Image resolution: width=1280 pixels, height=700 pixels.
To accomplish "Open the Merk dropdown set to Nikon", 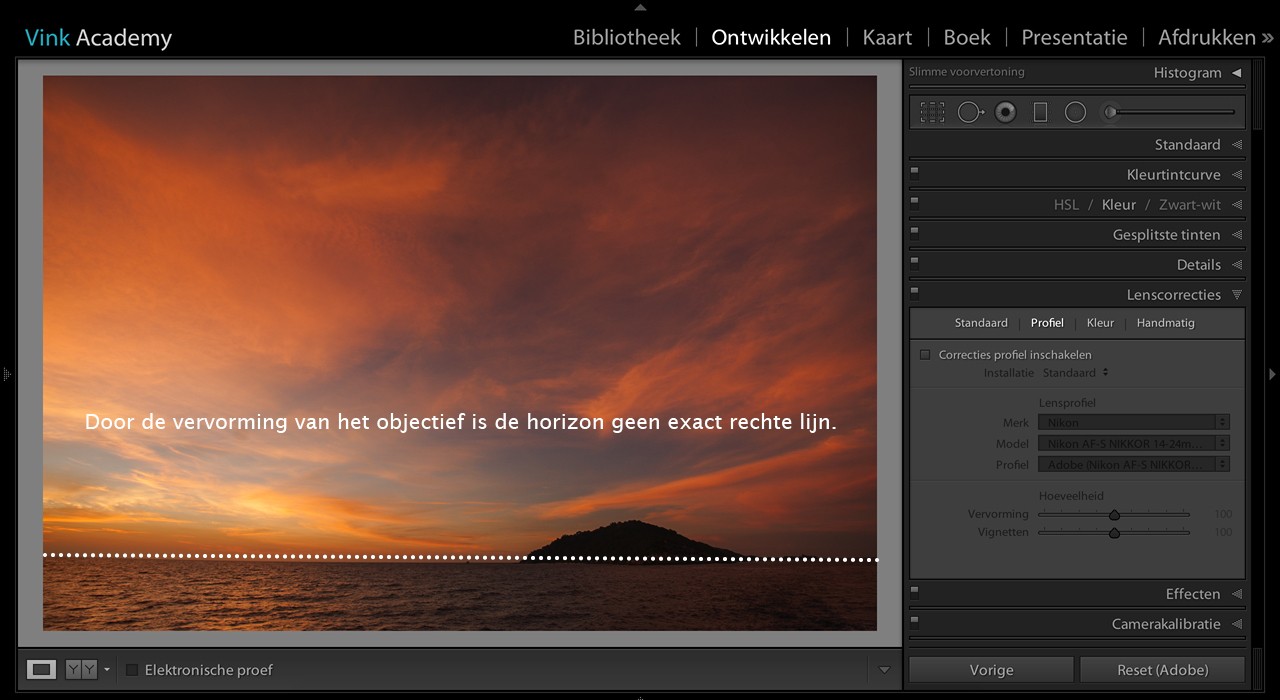I will pyautogui.click(x=1133, y=422).
